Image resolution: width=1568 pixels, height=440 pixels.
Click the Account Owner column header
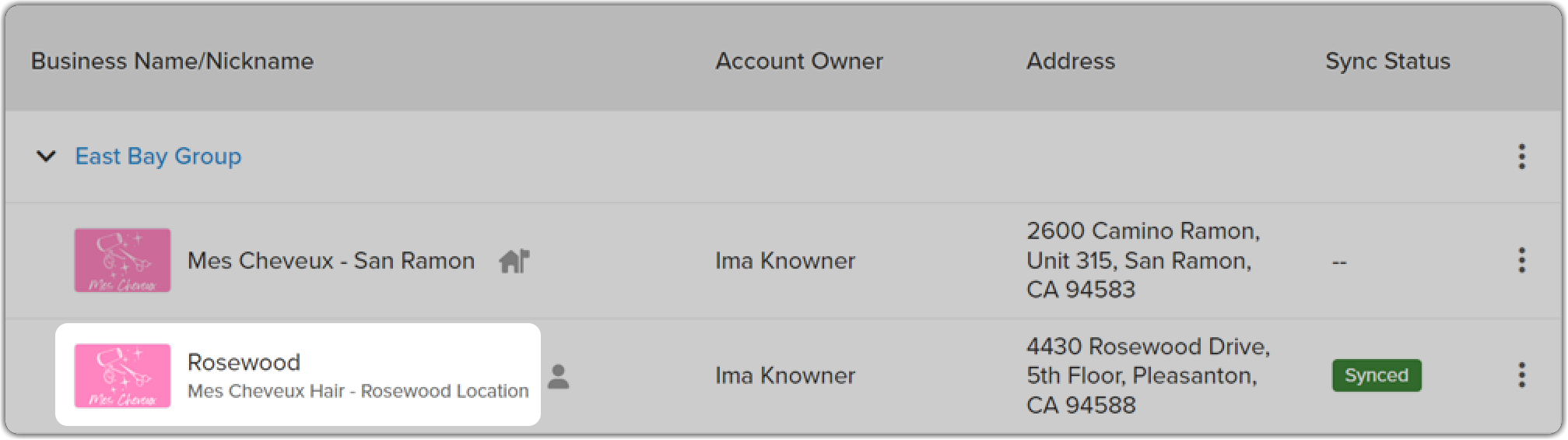pyautogui.click(x=798, y=61)
